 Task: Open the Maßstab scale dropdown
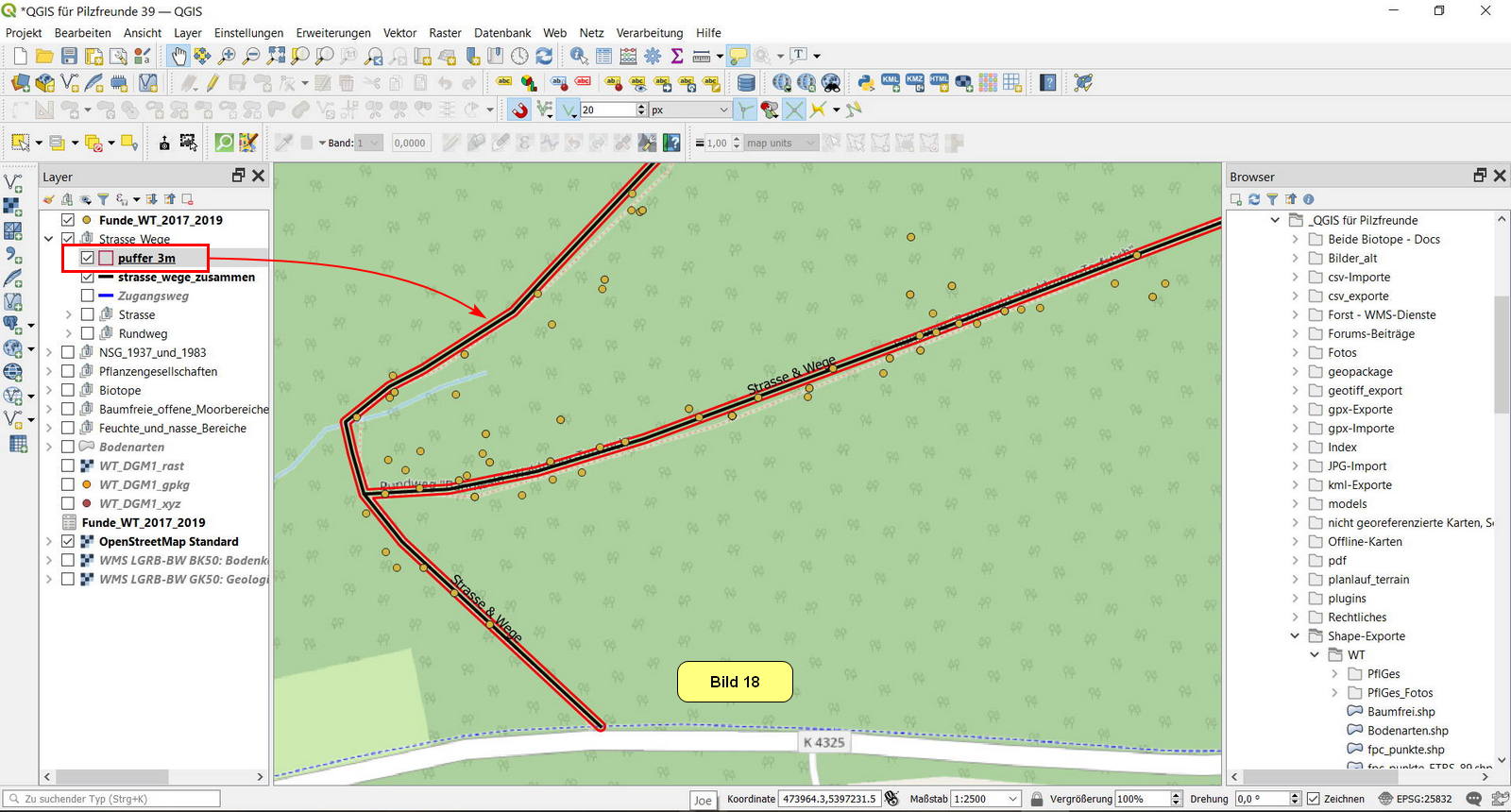point(1012,799)
